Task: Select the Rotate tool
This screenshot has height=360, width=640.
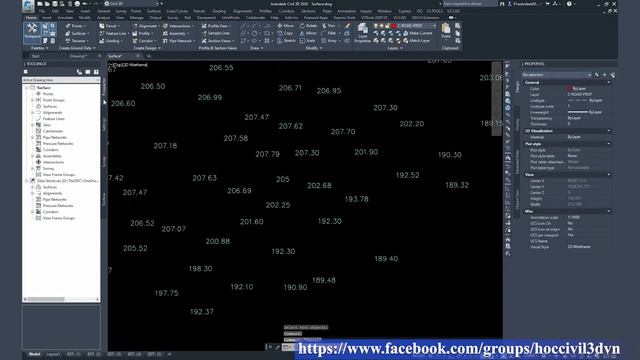Action: click(308, 26)
